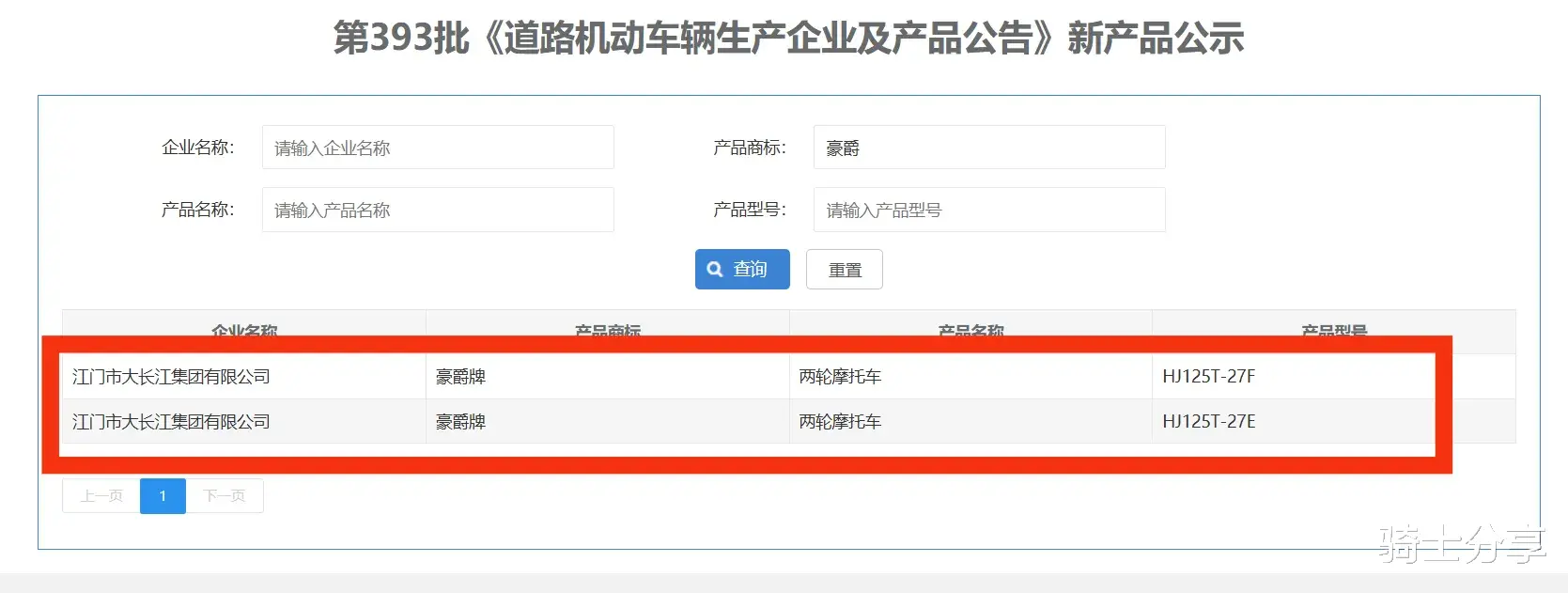Viewport: 1568px width, 593px height.
Task: Focus the 产品型号 input field
Action: (989, 210)
